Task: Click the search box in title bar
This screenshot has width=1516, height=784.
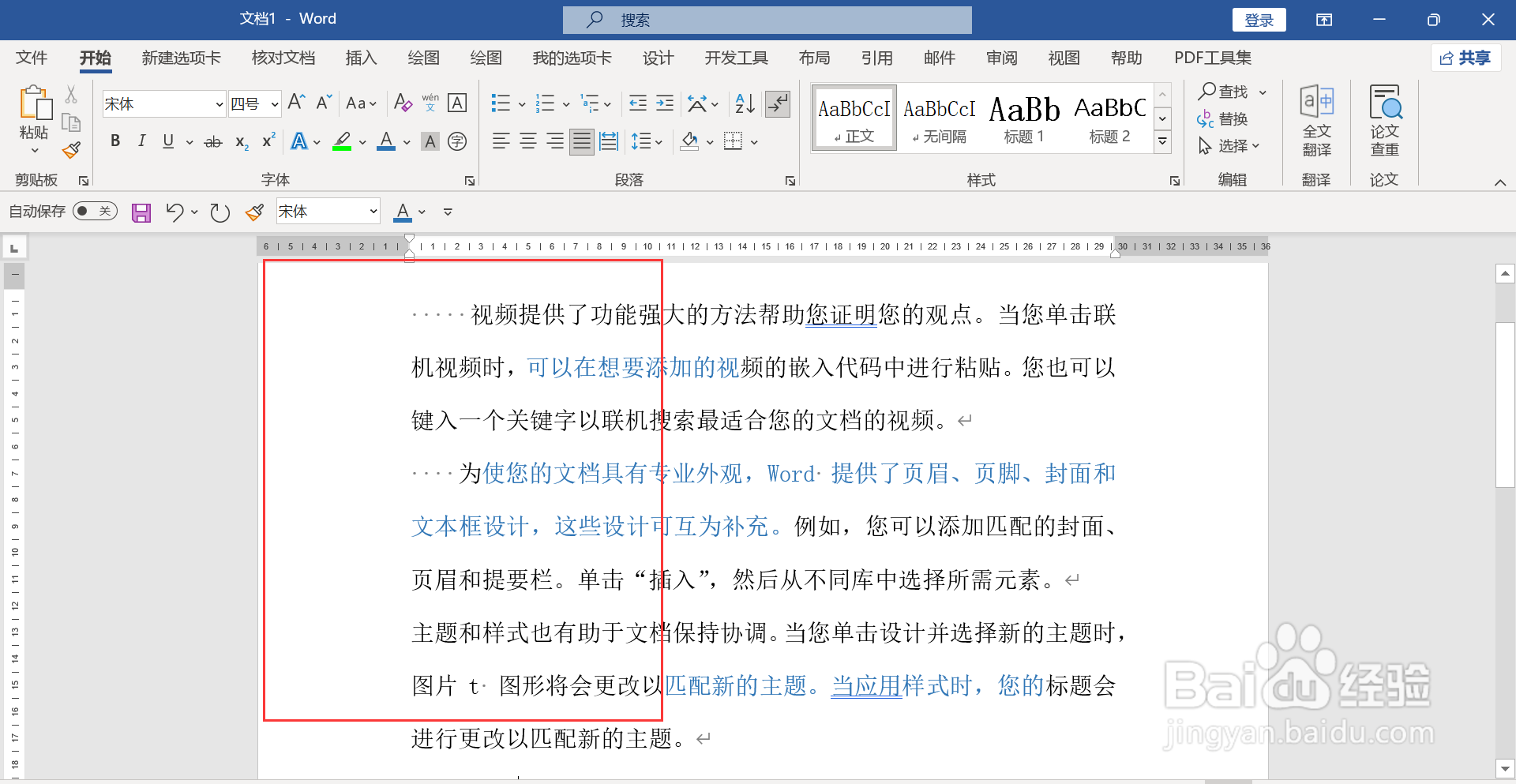Action: [767, 20]
